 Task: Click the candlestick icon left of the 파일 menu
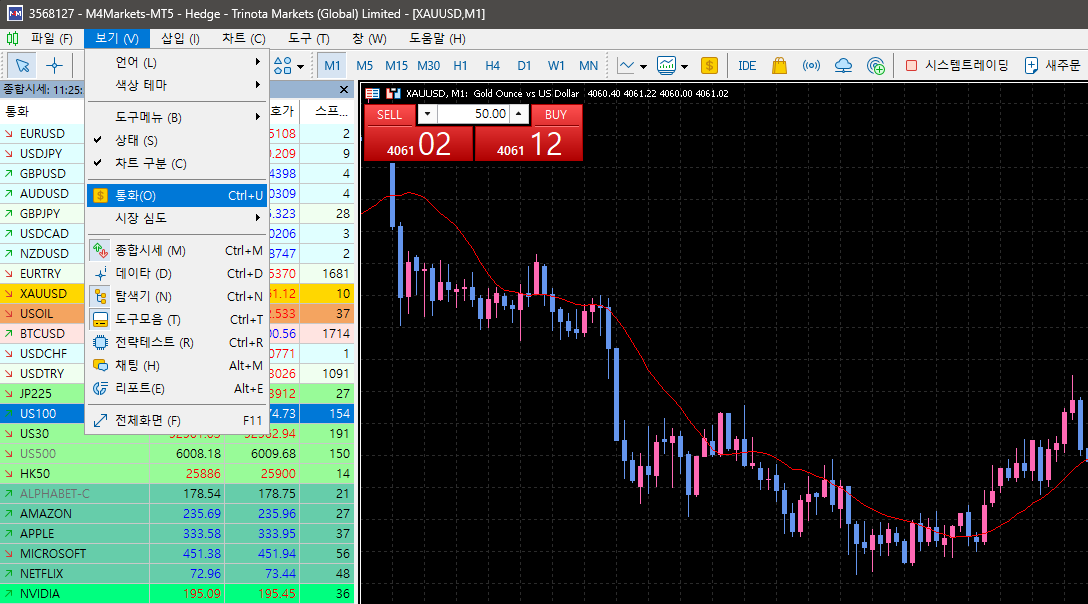12,38
